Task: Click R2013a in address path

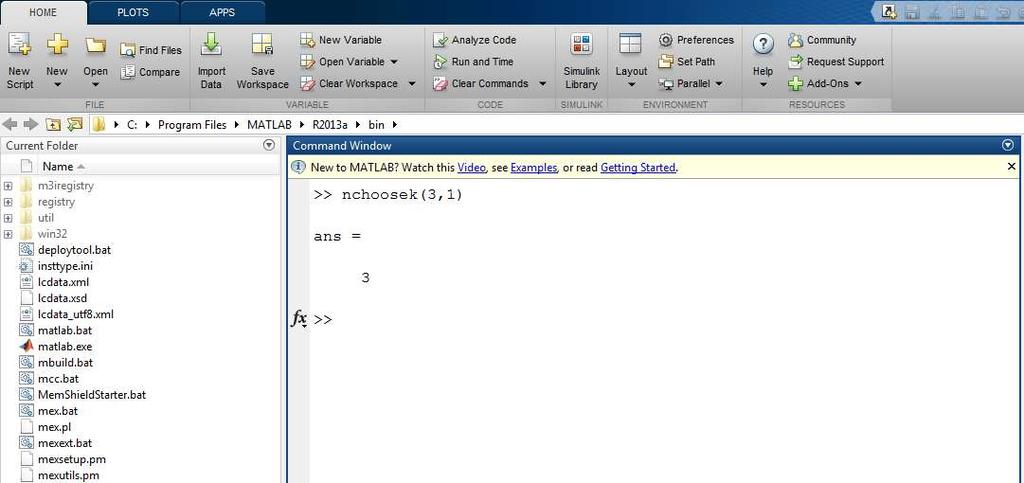Action: pyautogui.click(x=330, y=124)
